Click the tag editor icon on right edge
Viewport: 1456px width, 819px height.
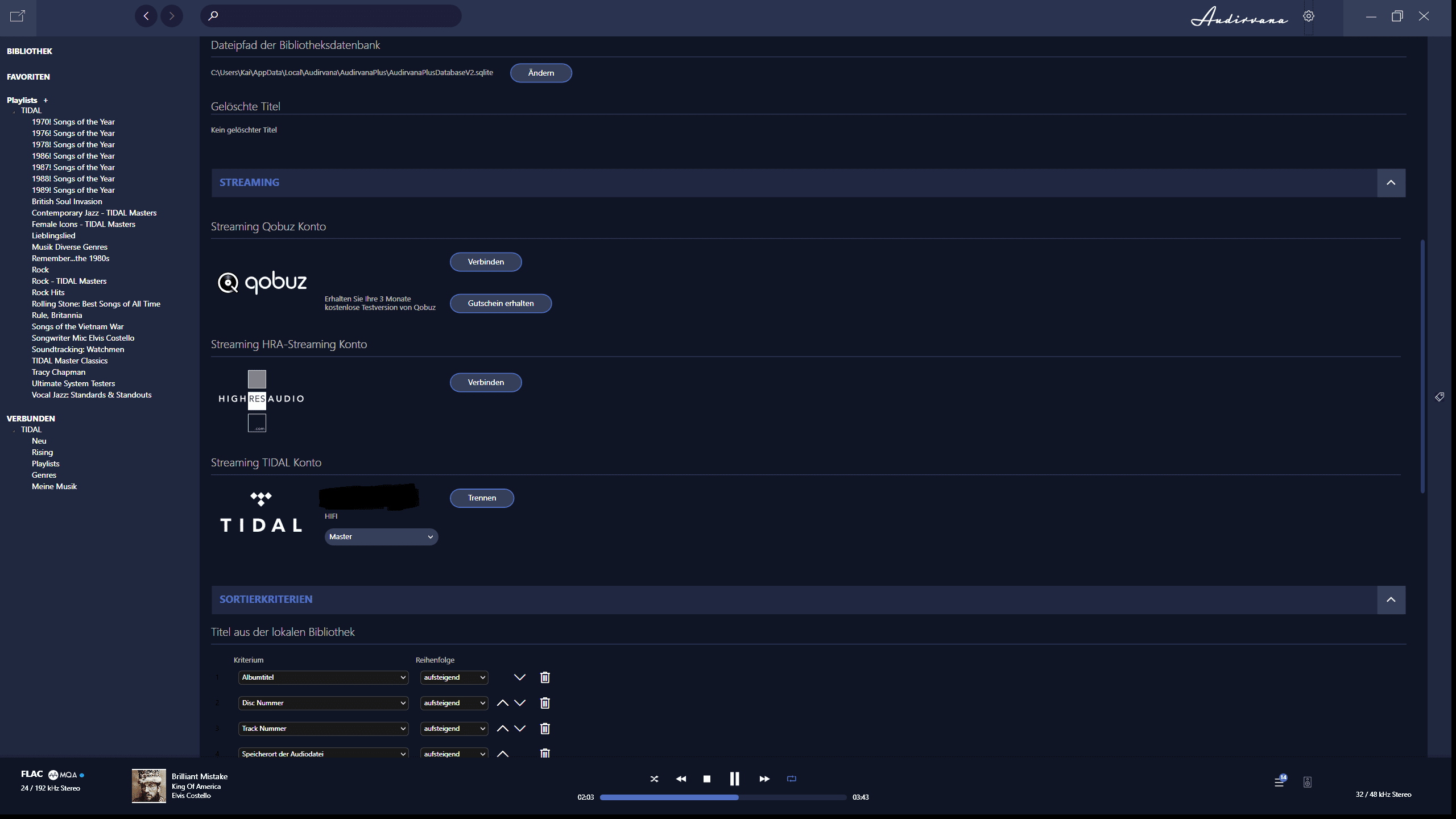pyautogui.click(x=1440, y=397)
